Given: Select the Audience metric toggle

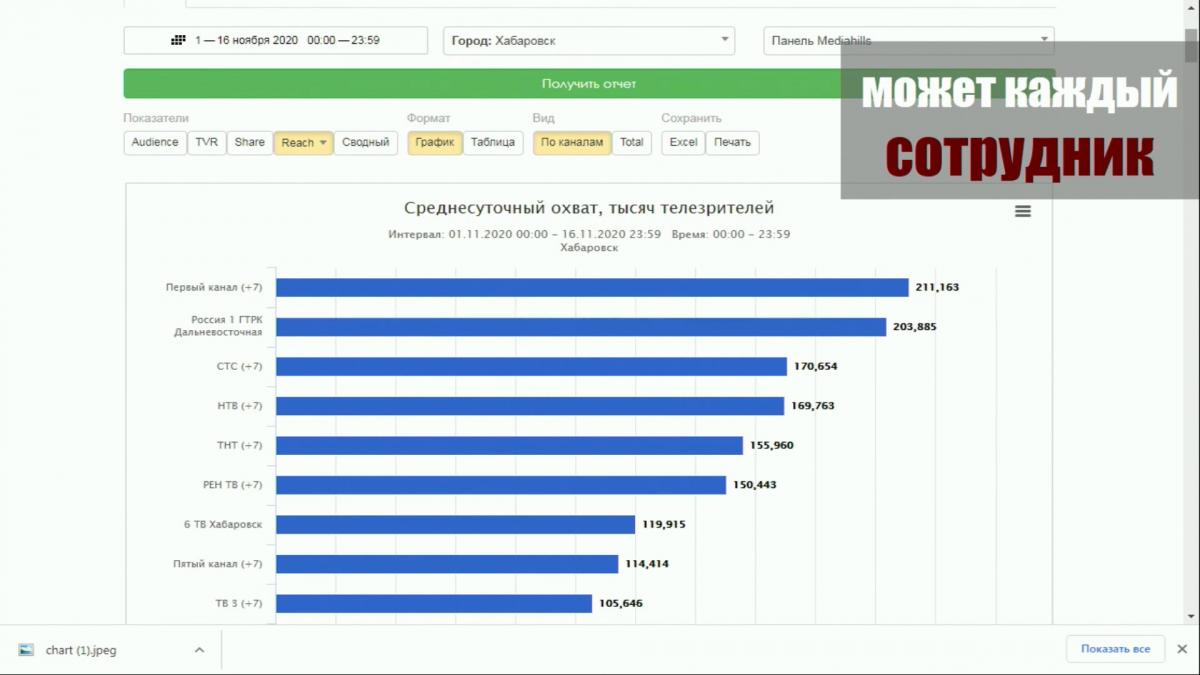Looking at the screenshot, I should pyautogui.click(x=155, y=143).
